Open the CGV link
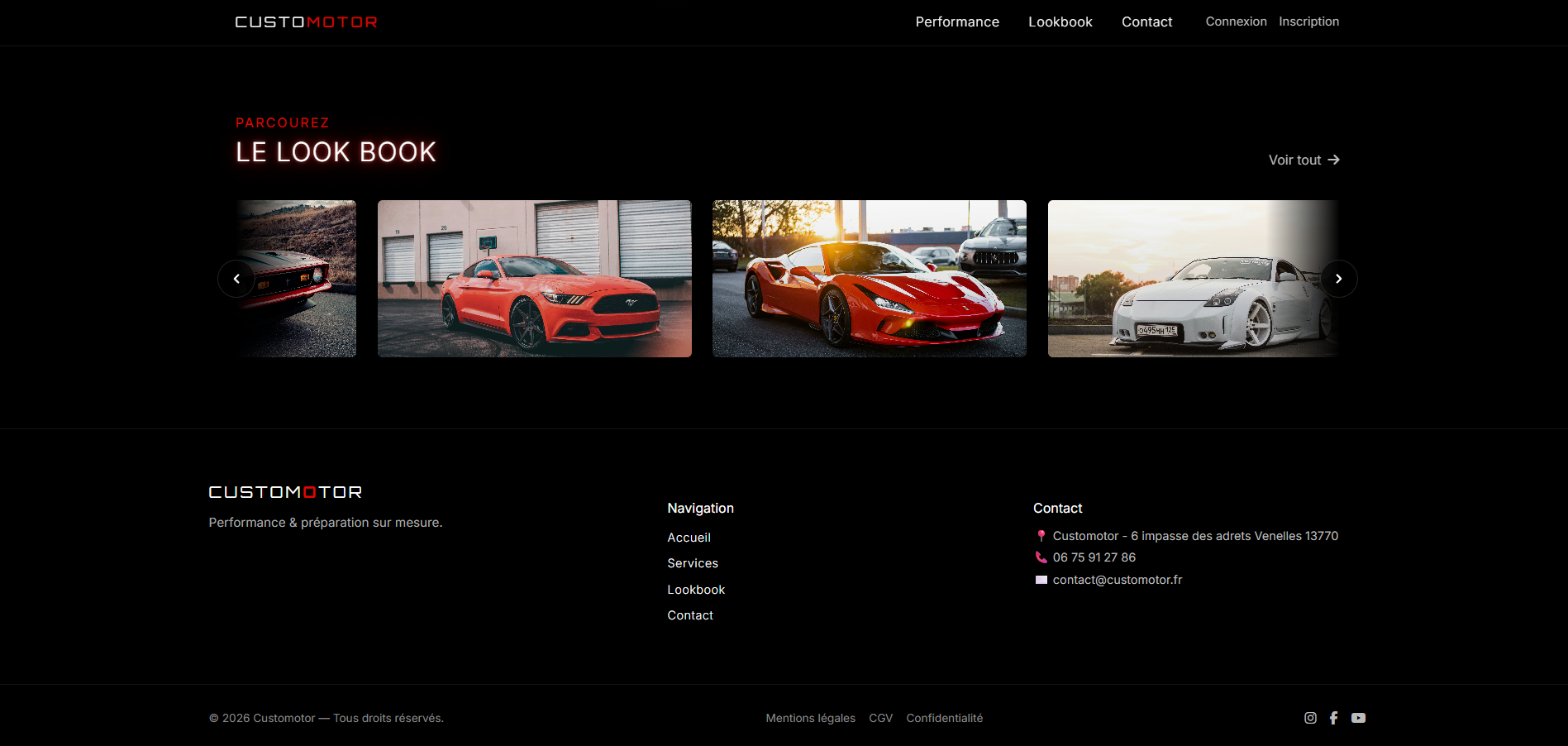Image resolution: width=1568 pixels, height=746 pixels. pyautogui.click(x=881, y=718)
